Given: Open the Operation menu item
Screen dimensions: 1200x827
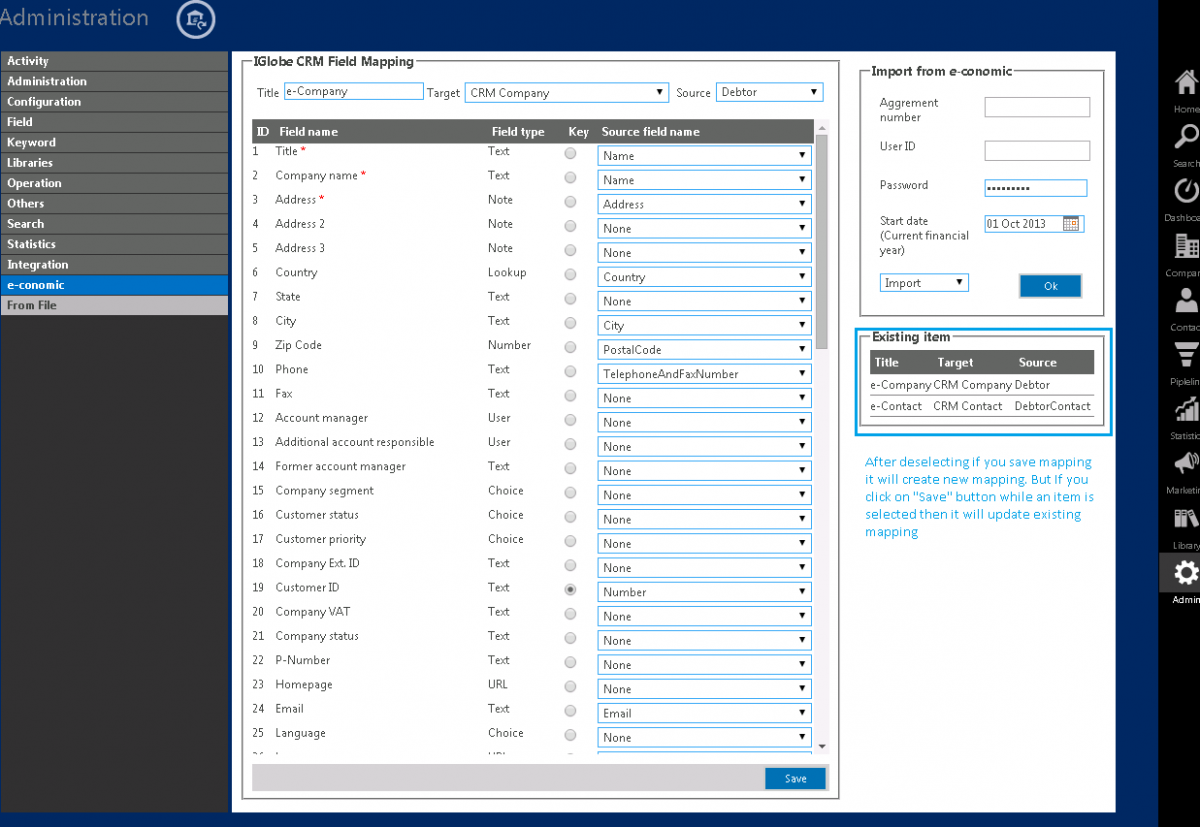Looking at the screenshot, I should [114, 183].
